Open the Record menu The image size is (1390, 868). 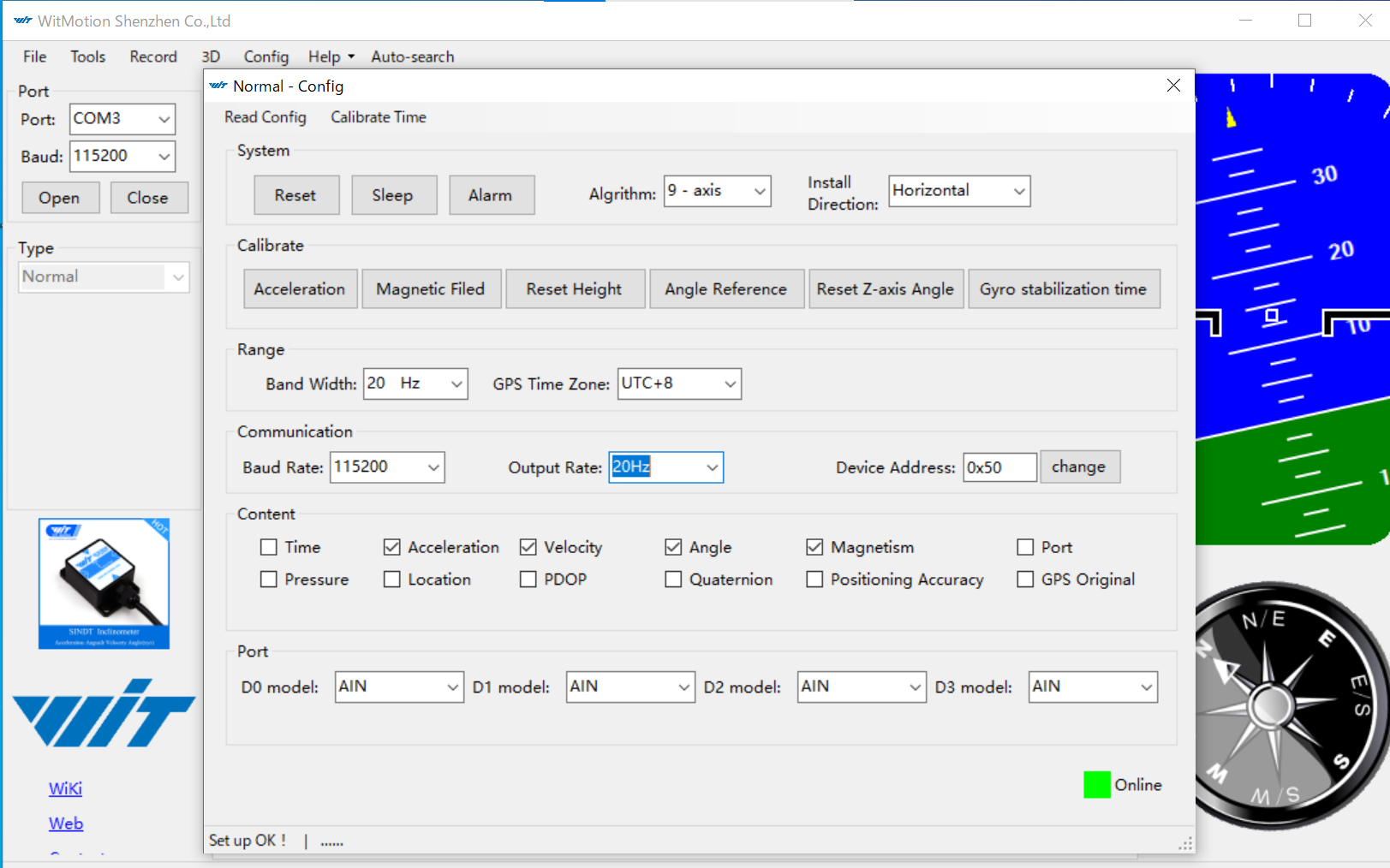pos(152,56)
